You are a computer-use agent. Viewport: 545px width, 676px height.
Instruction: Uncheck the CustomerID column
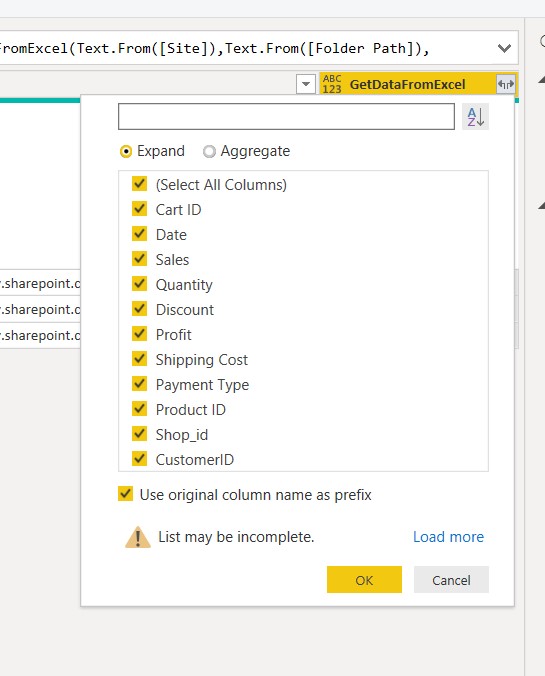tap(139, 459)
